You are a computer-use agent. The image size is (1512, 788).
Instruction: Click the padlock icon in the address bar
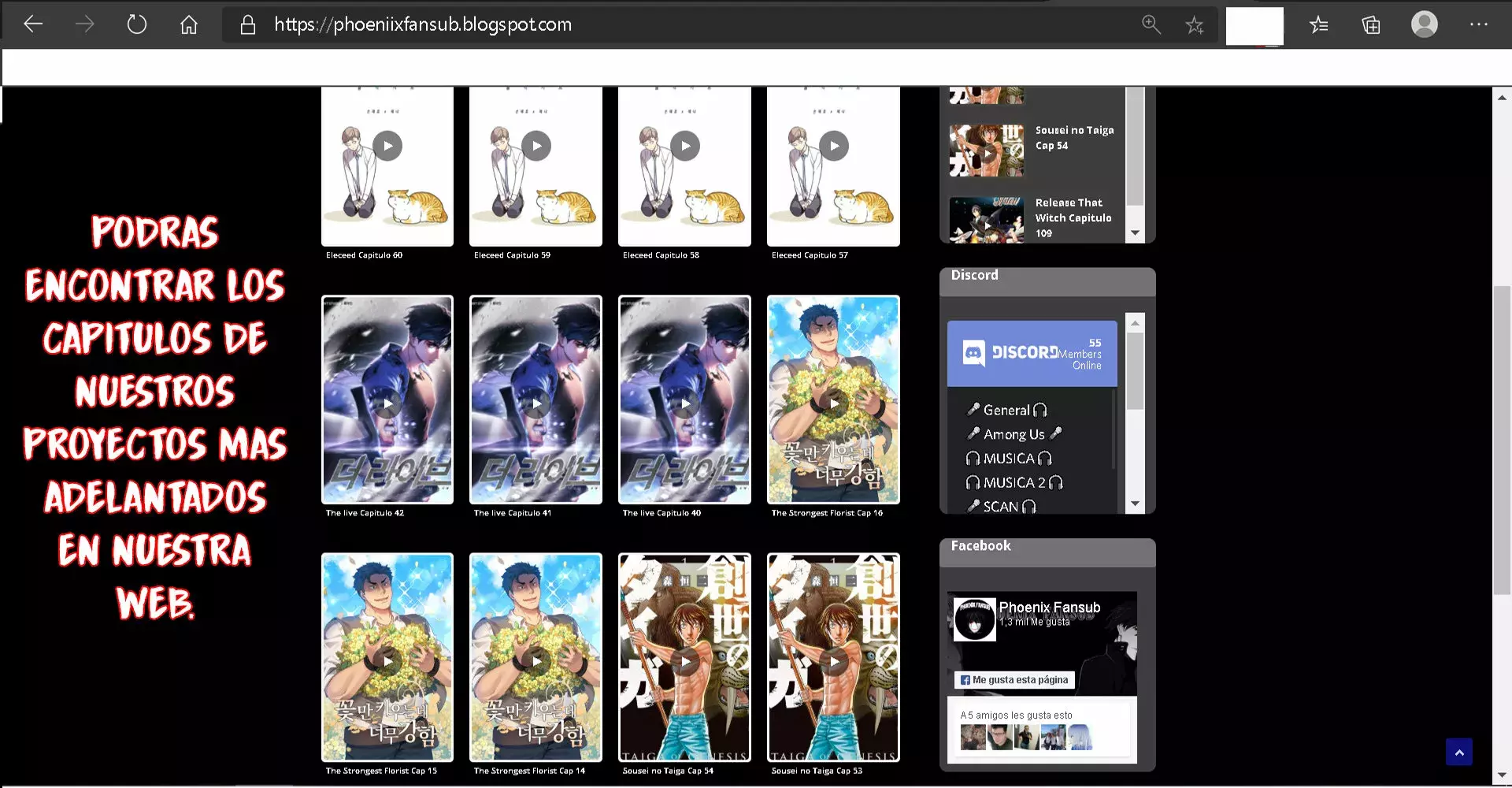[x=247, y=24]
